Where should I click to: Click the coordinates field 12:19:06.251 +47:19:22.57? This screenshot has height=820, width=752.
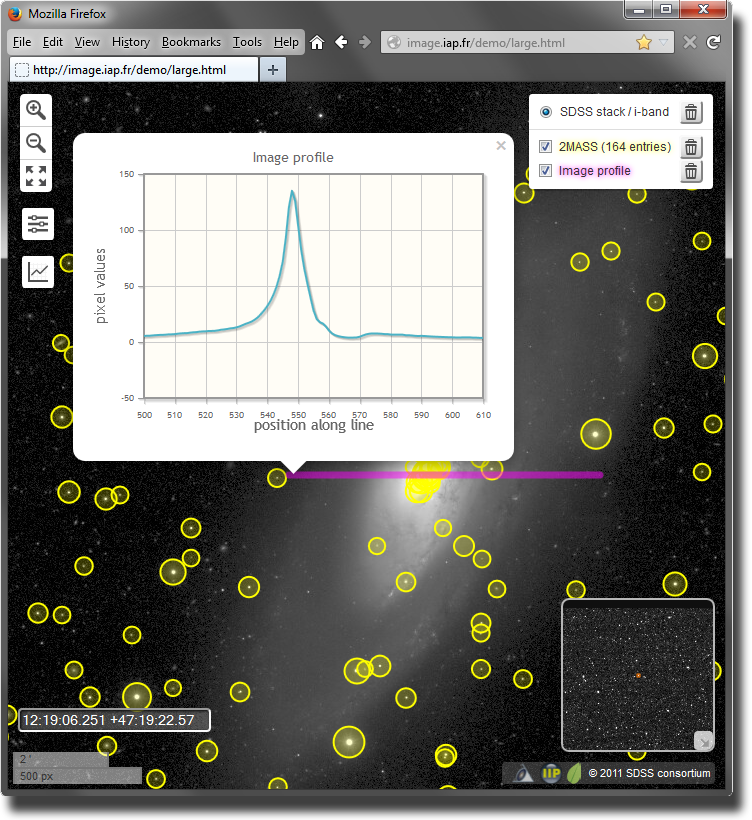click(115, 720)
